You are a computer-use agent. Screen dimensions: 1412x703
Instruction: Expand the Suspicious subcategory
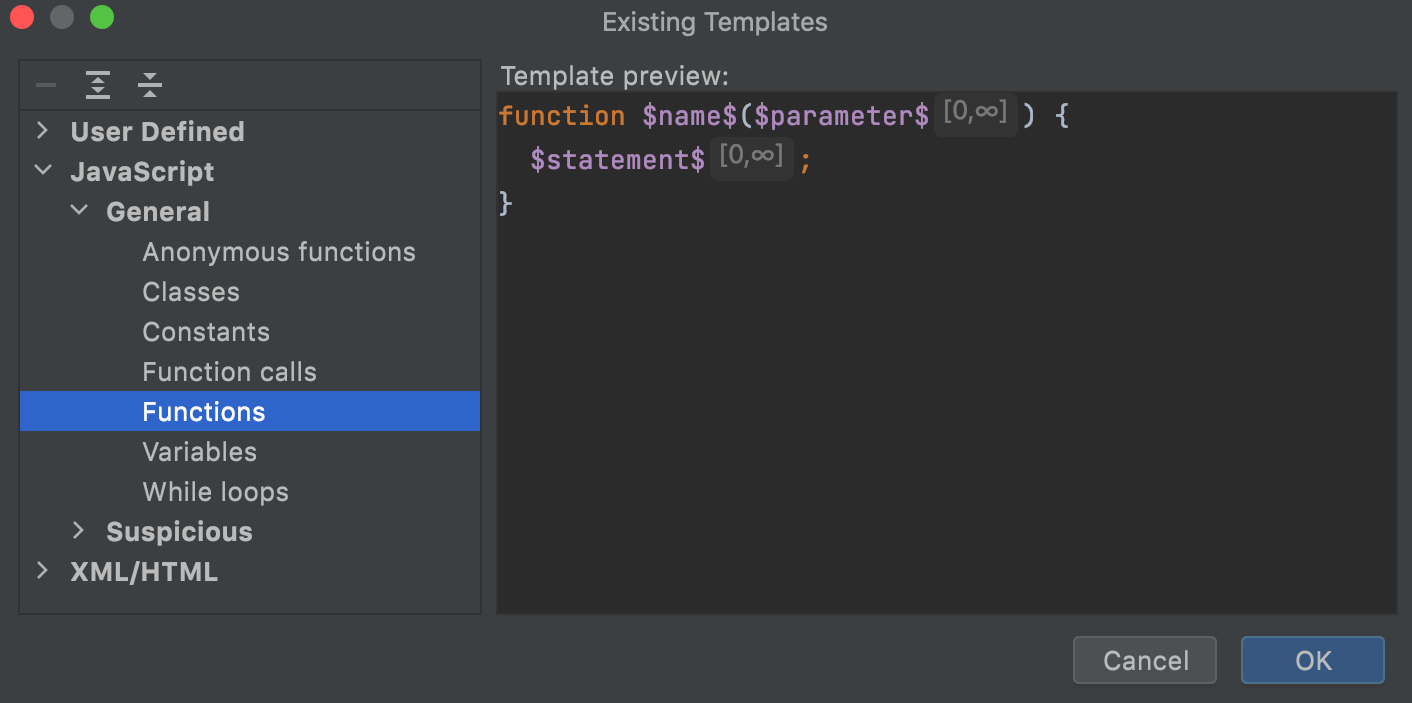(x=79, y=531)
